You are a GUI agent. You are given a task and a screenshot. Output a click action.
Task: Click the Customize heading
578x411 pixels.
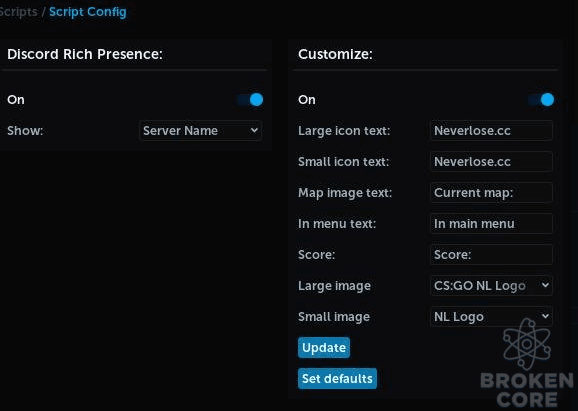click(x=335, y=54)
